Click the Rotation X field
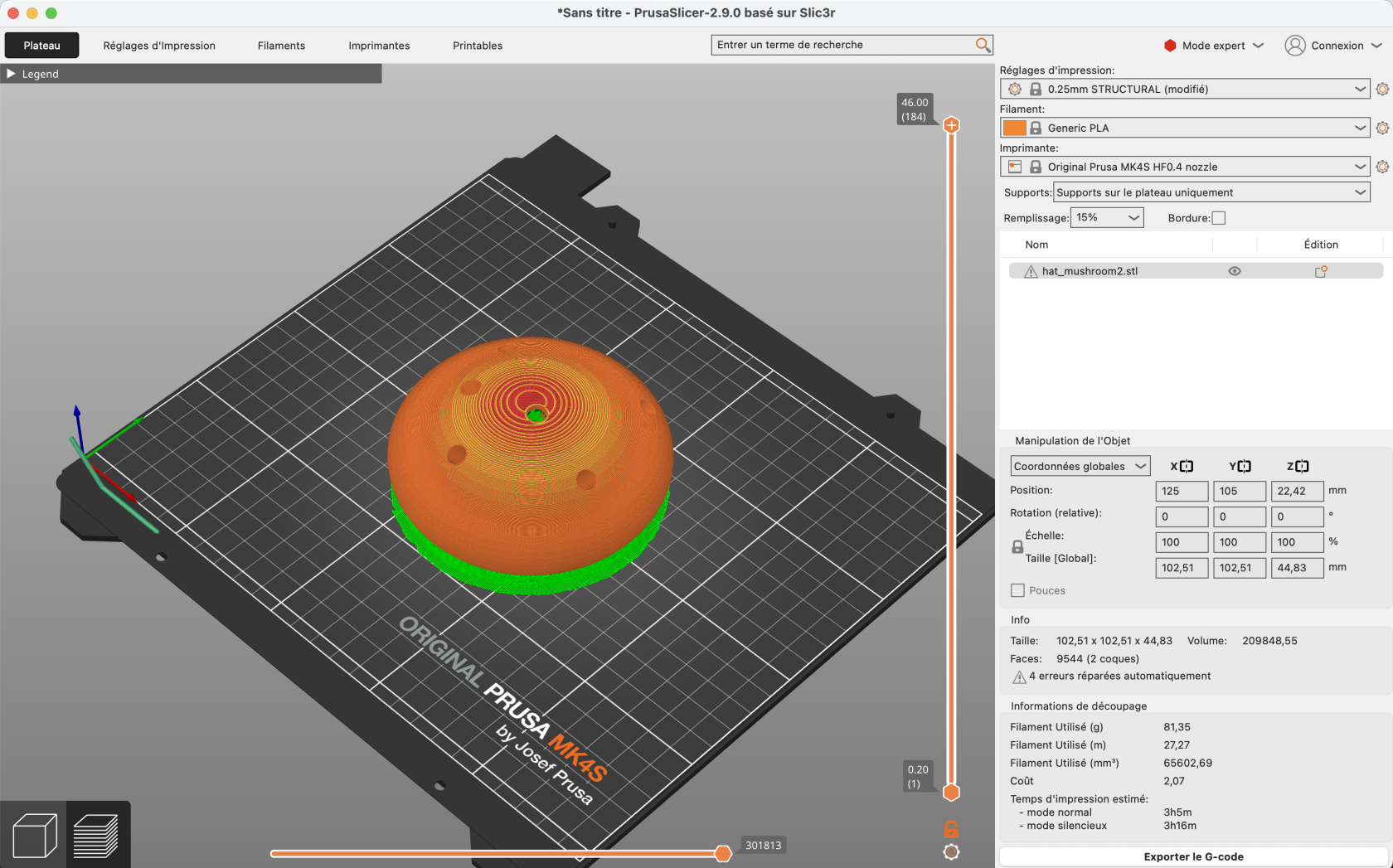 (1182, 516)
